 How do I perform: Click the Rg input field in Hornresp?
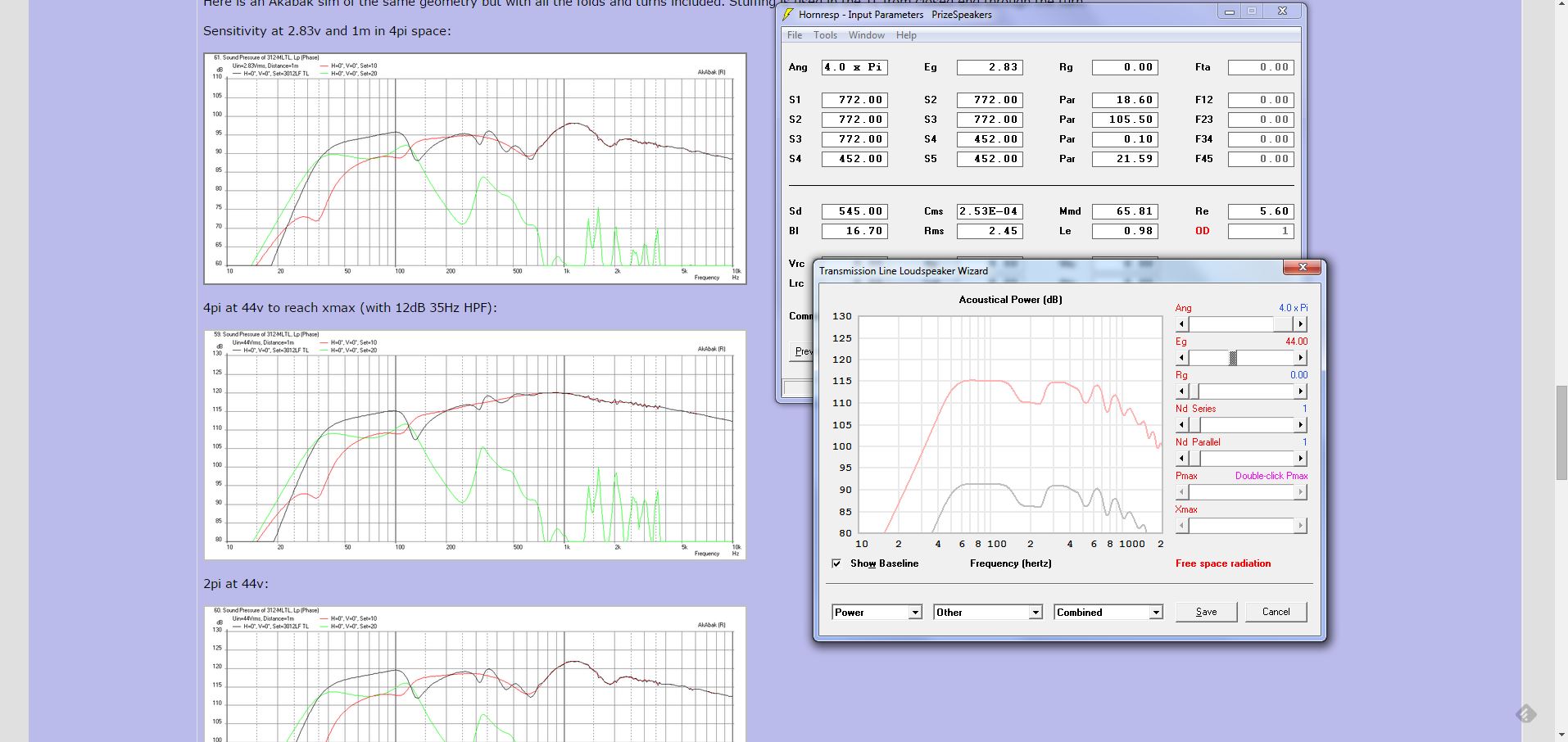pos(1125,67)
